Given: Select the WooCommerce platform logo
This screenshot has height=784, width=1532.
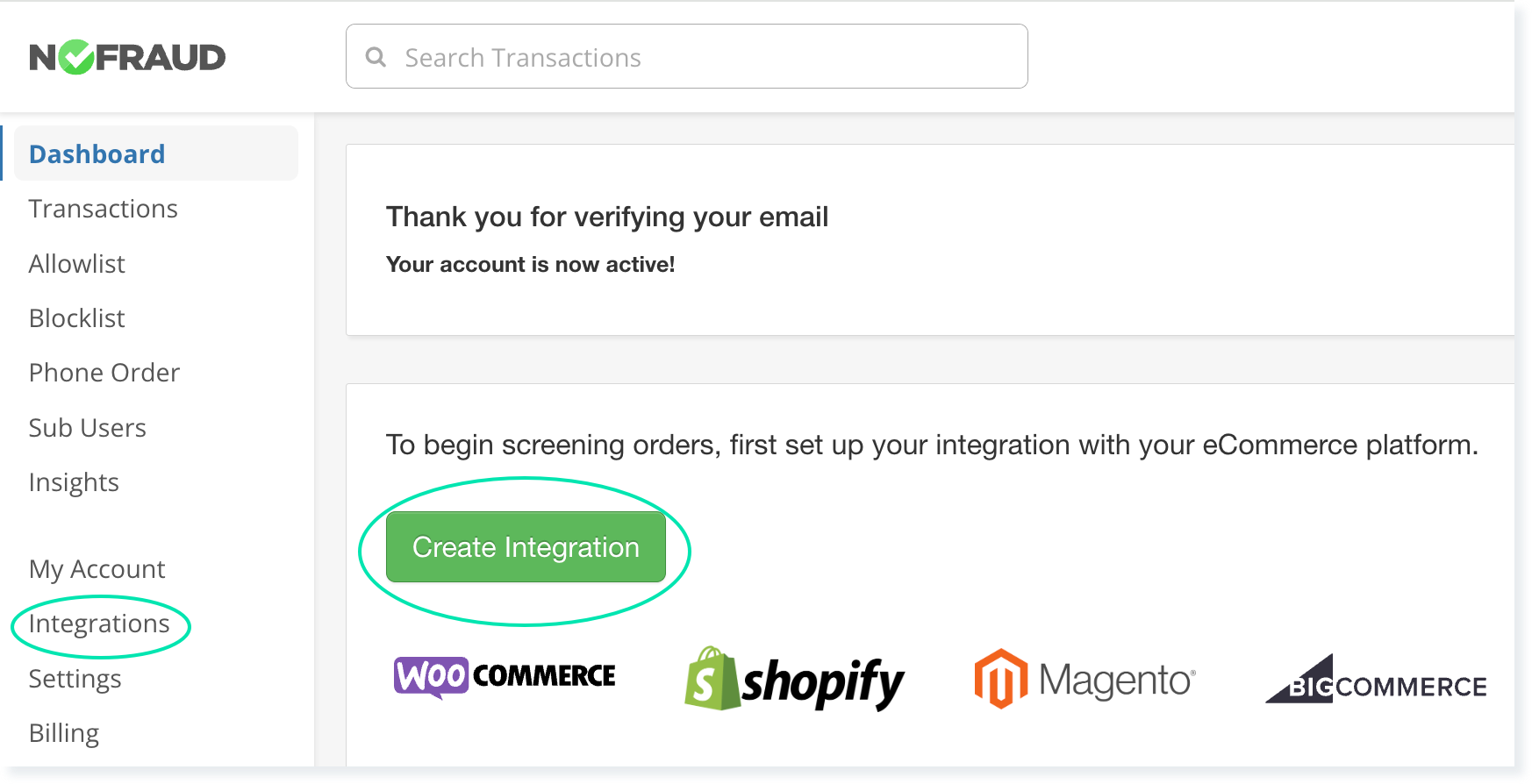Looking at the screenshot, I should (505, 676).
